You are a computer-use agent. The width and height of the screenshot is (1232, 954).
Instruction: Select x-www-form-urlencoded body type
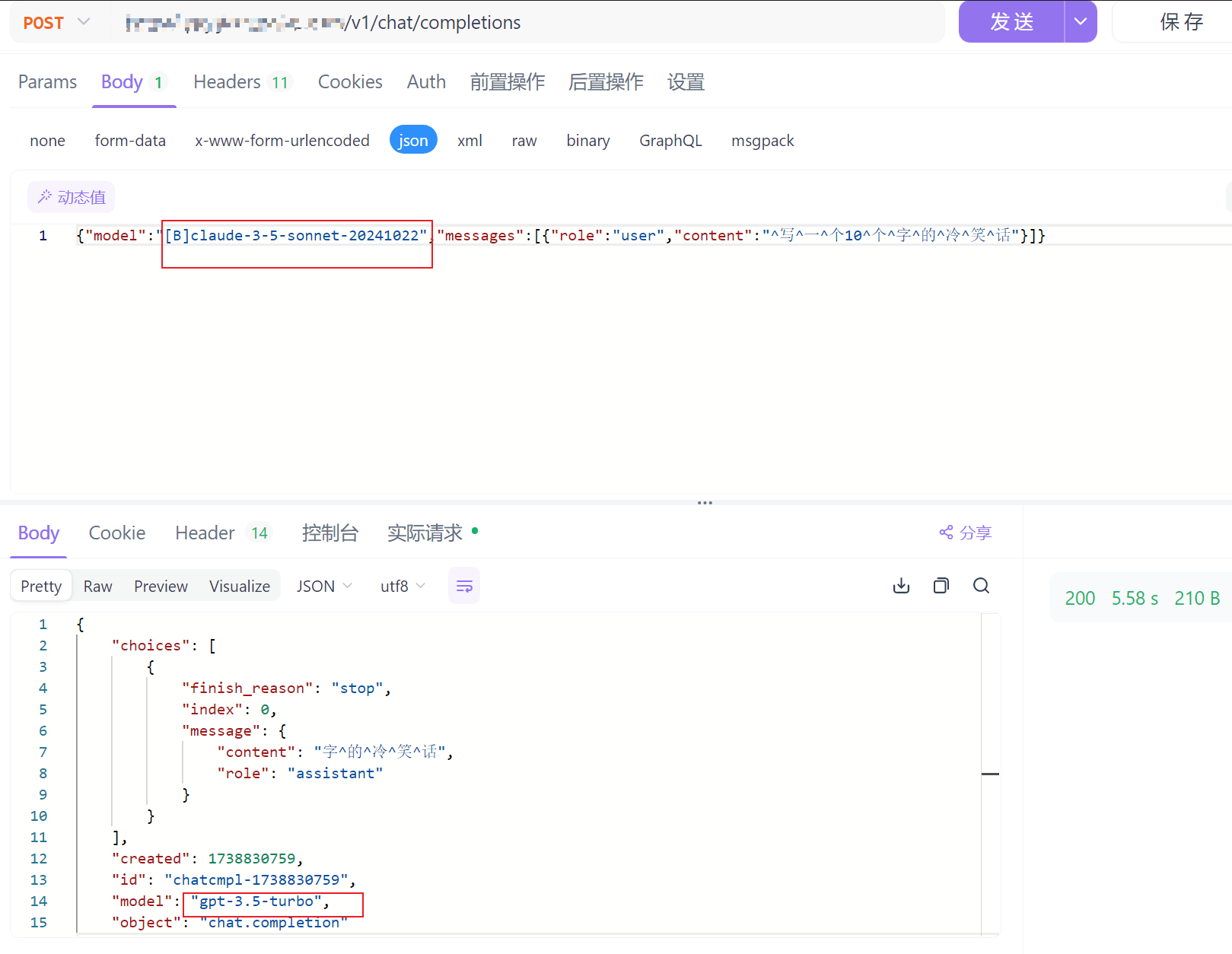pos(282,141)
